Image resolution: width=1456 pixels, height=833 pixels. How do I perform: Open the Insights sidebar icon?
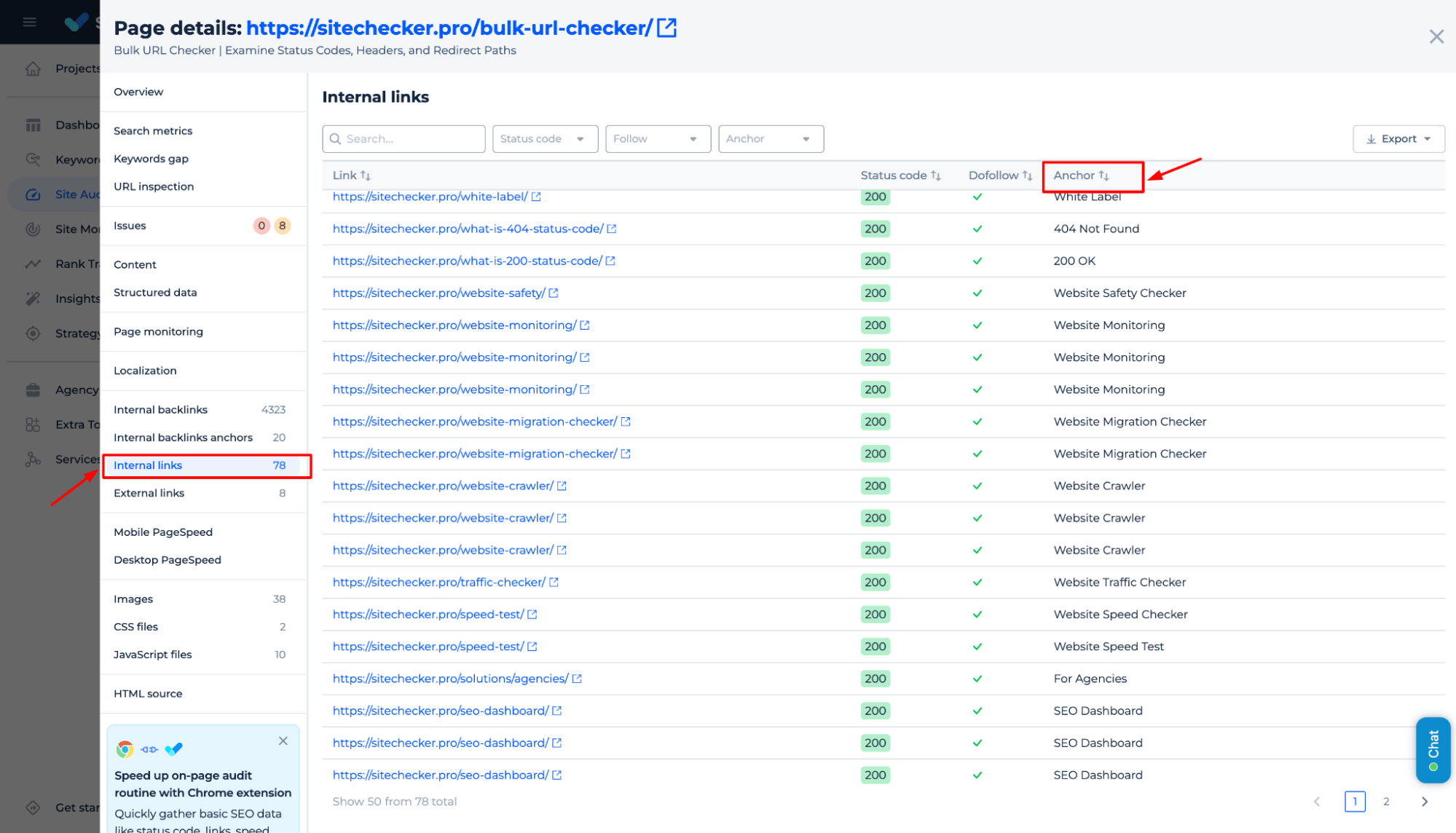tap(33, 299)
